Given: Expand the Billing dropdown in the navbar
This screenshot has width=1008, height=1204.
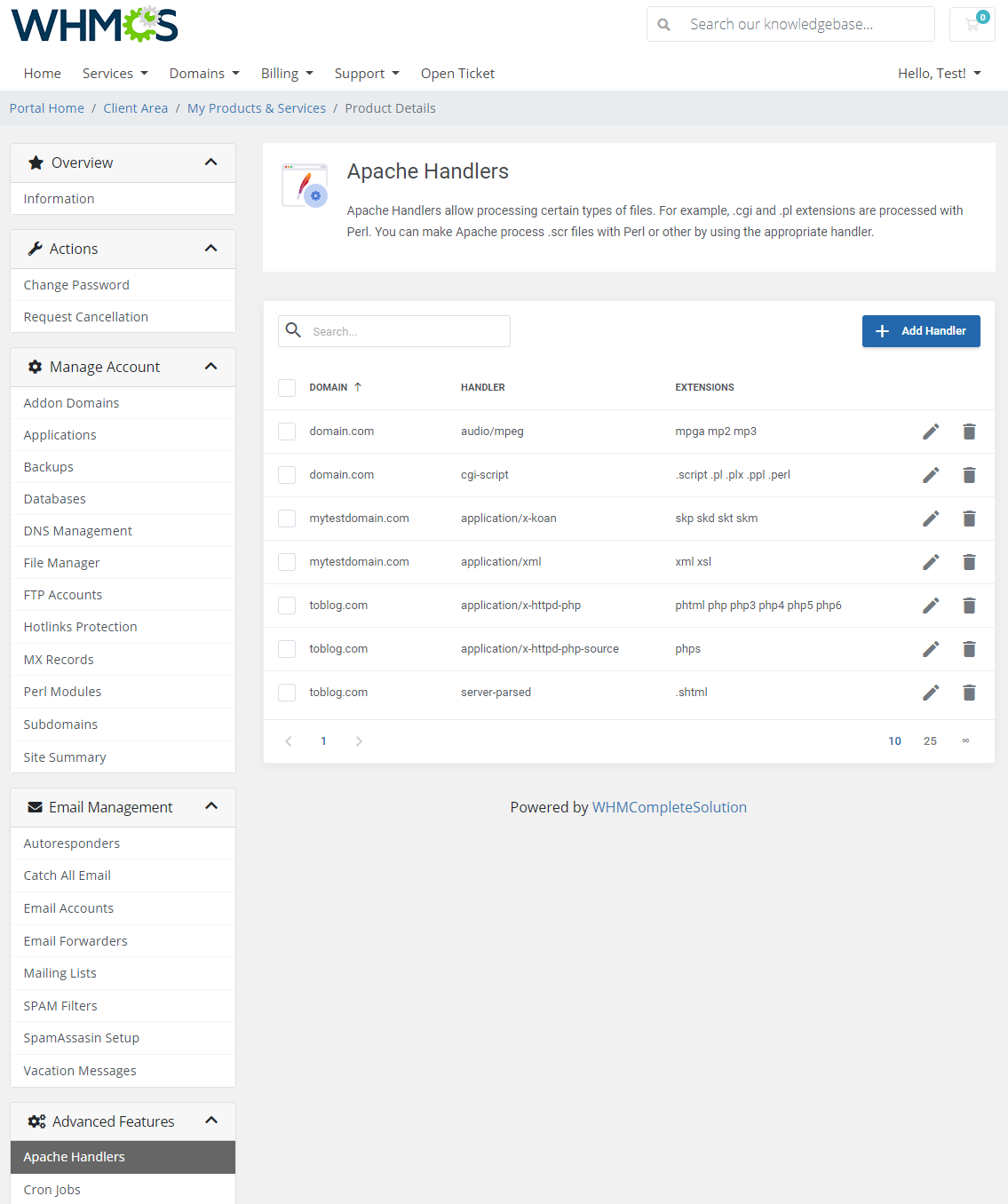Looking at the screenshot, I should (286, 73).
